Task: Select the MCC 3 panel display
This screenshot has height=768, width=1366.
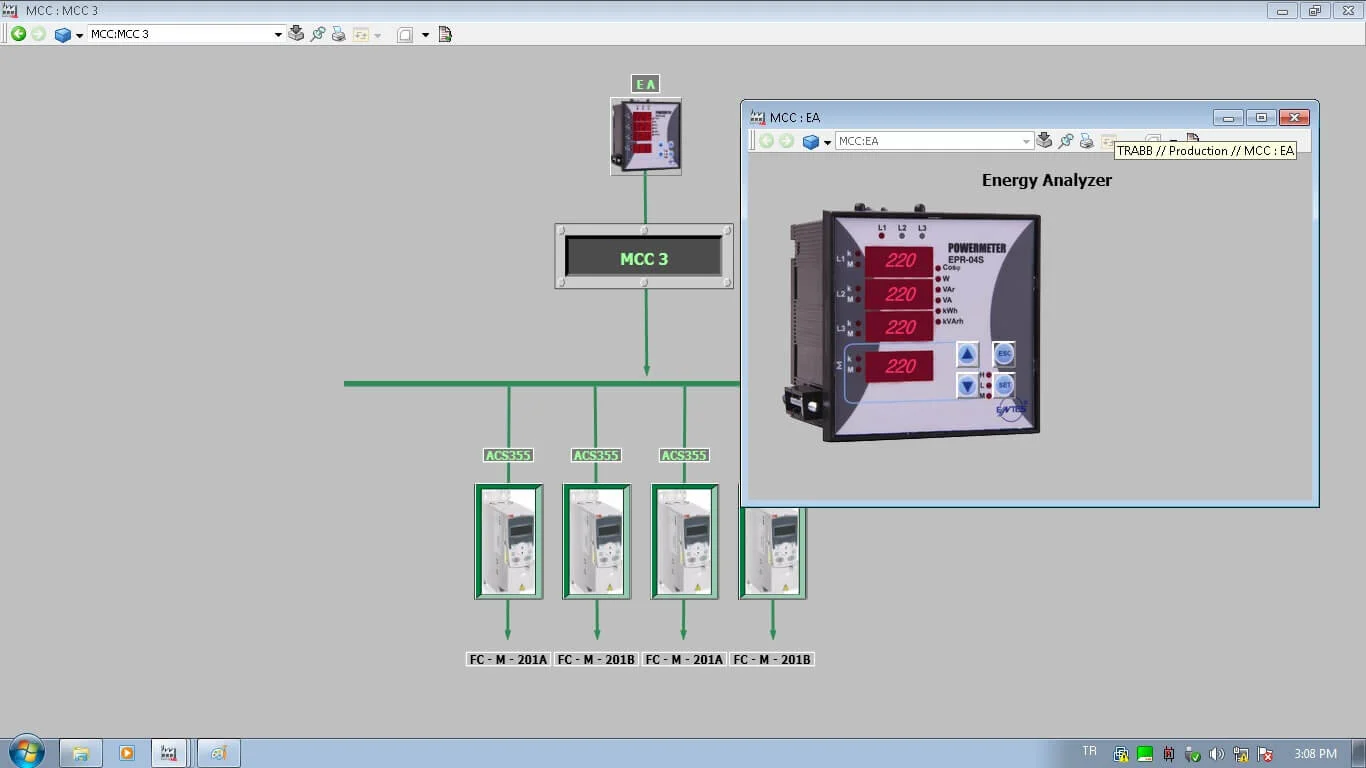Action: (x=644, y=256)
